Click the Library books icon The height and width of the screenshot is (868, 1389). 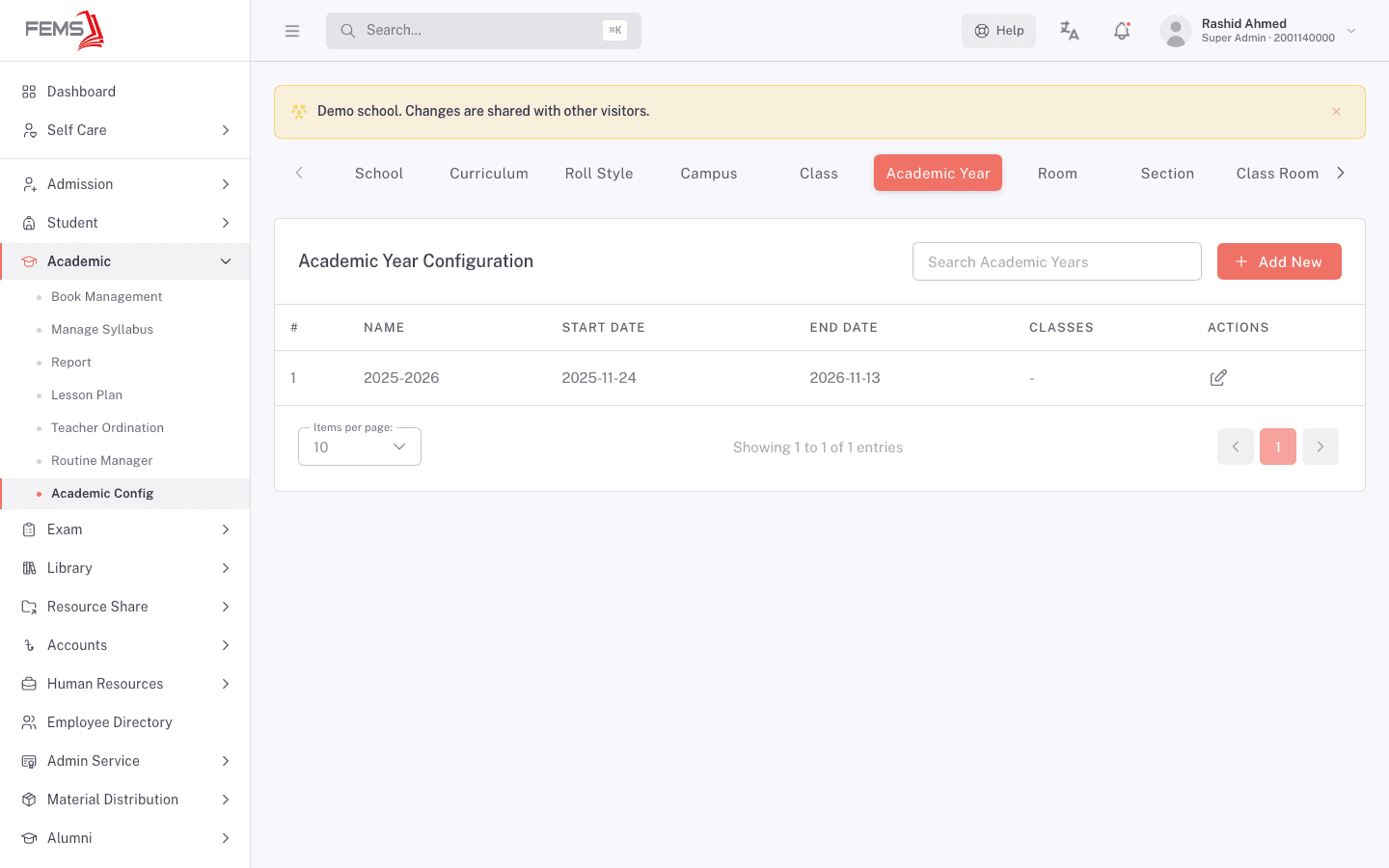(29, 568)
